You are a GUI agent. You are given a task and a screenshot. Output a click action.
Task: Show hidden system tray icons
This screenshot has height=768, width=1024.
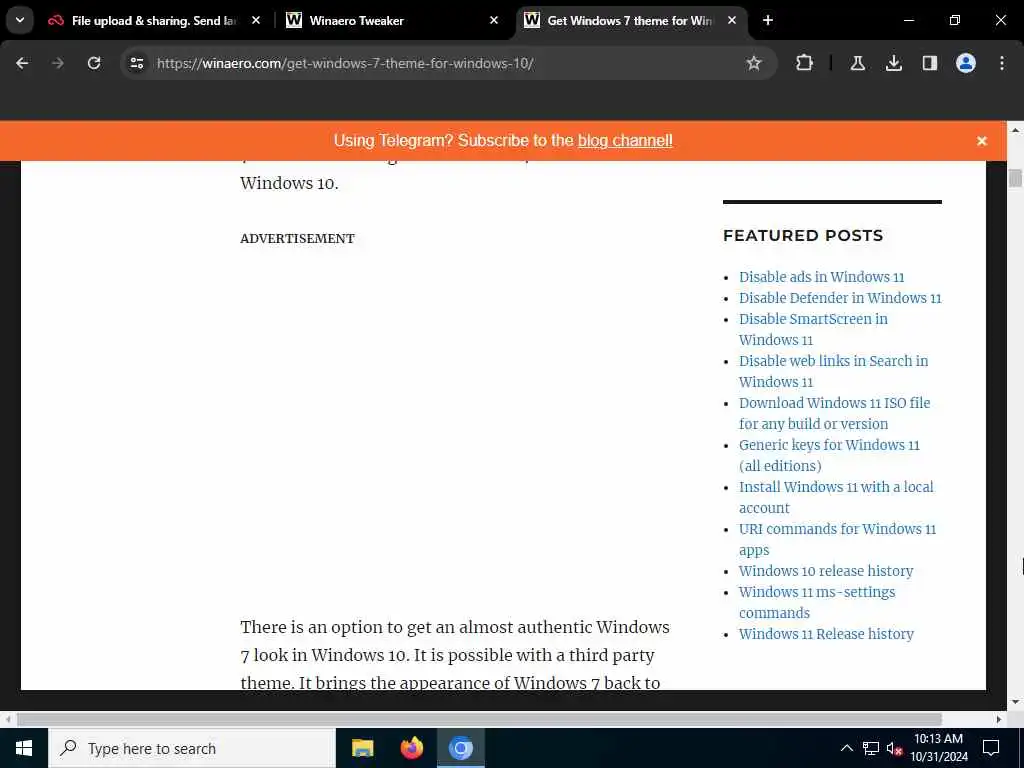[x=846, y=748]
